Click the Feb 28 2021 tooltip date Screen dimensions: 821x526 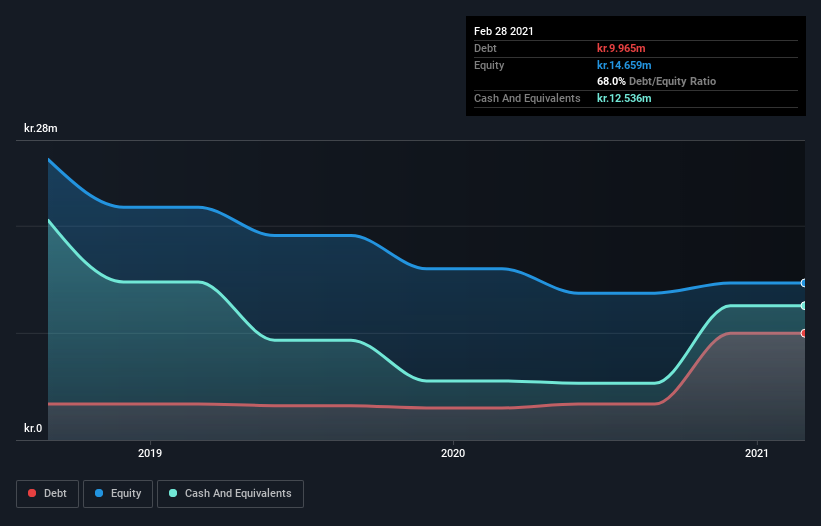click(504, 31)
